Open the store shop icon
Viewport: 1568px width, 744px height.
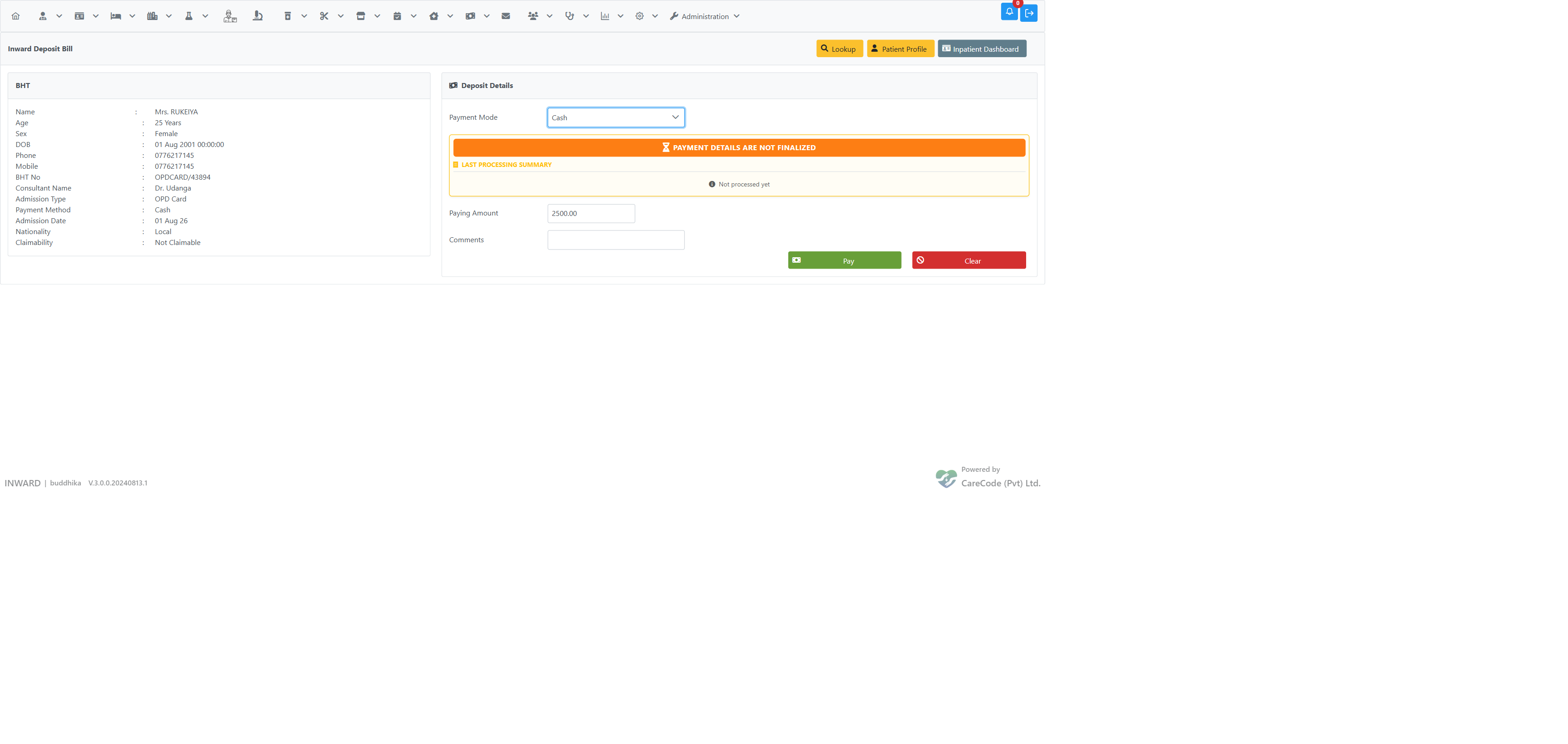pyautogui.click(x=360, y=16)
